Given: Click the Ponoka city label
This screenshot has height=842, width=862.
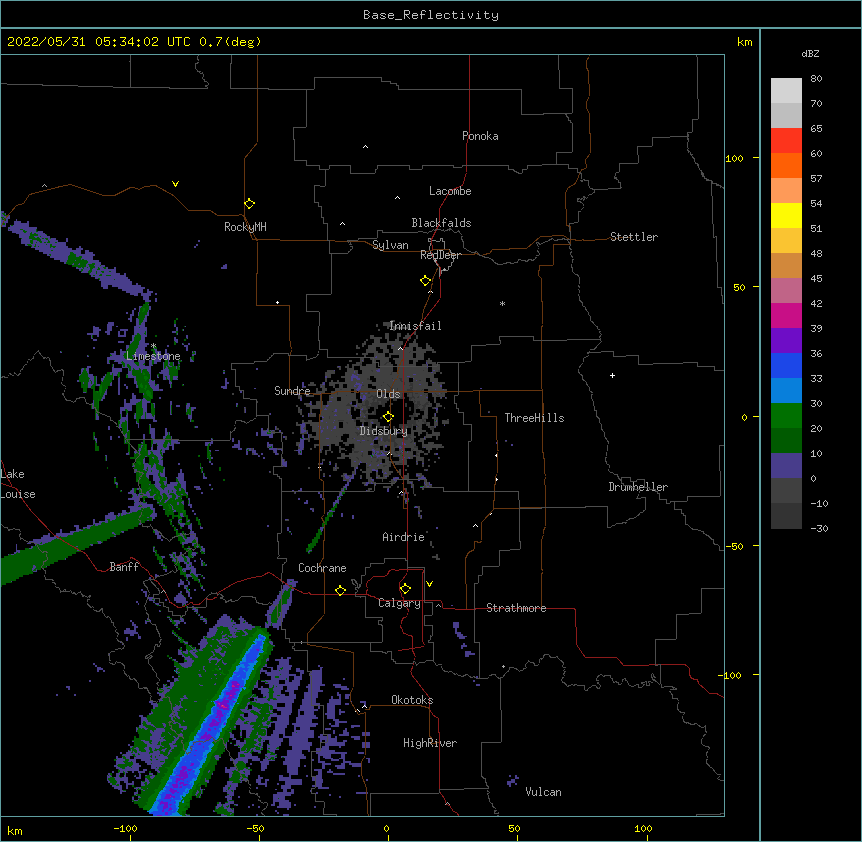Looking at the screenshot, I should coord(480,136).
